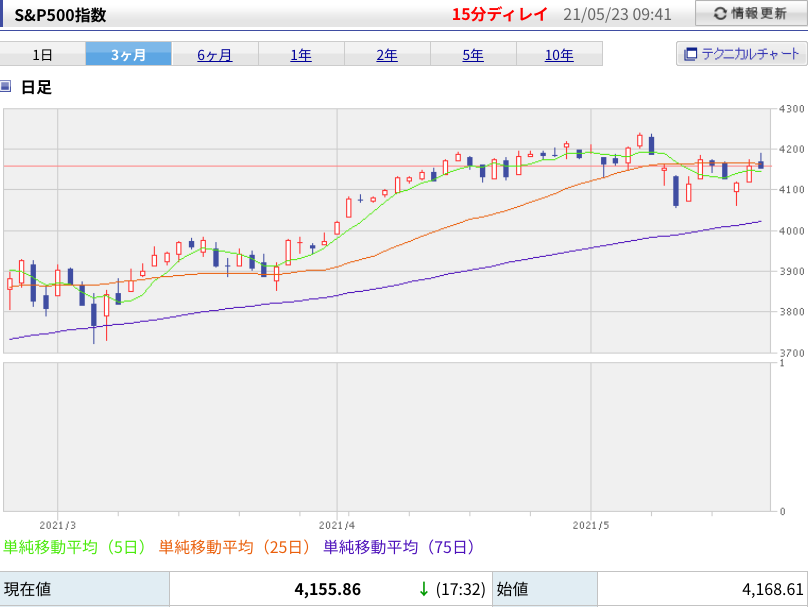Click the 4300 price axis label
The height and width of the screenshot is (607, 809).
(791, 109)
